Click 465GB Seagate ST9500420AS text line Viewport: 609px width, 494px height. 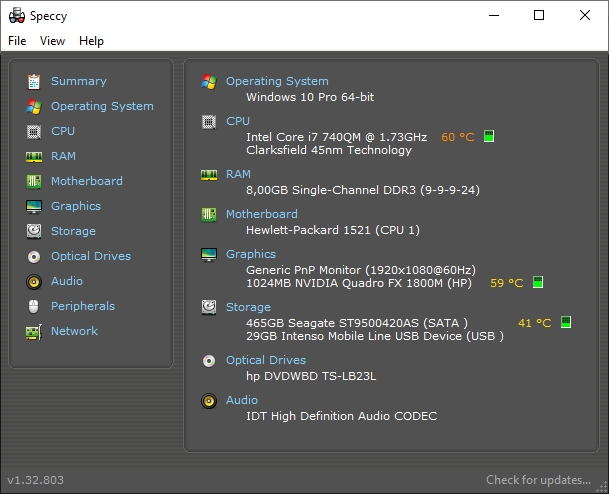[357, 323]
